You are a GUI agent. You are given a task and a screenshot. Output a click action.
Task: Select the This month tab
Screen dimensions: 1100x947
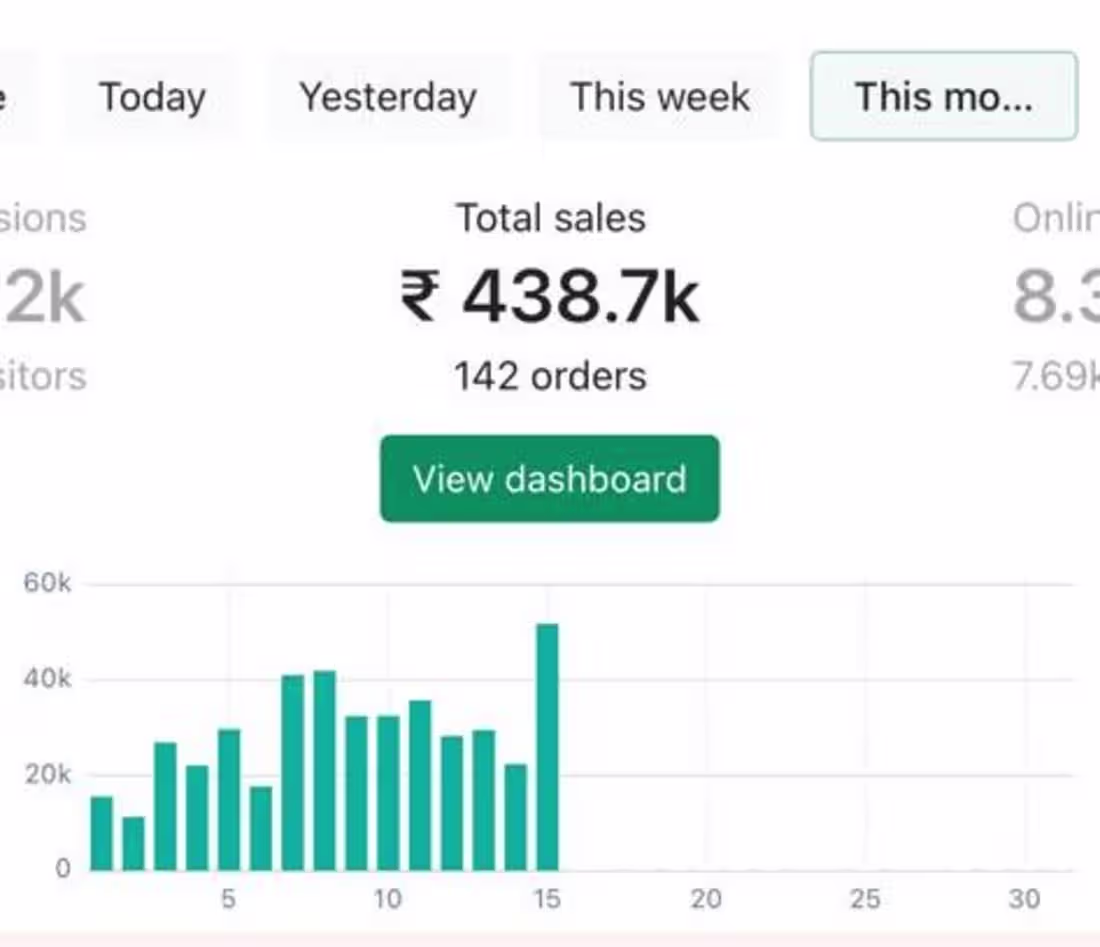tap(943, 97)
